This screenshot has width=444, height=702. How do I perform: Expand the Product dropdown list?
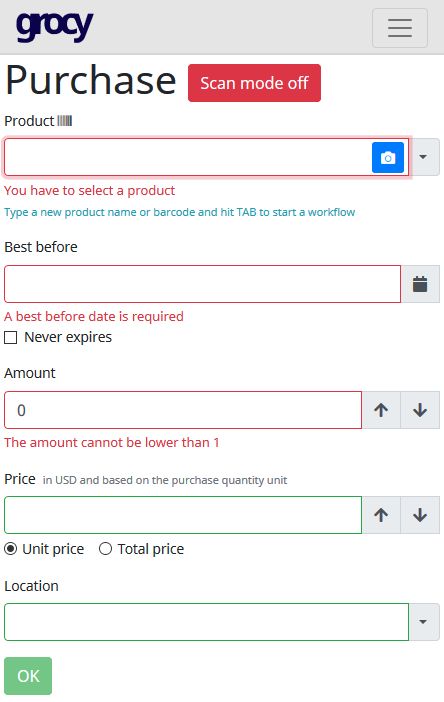point(423,157)
